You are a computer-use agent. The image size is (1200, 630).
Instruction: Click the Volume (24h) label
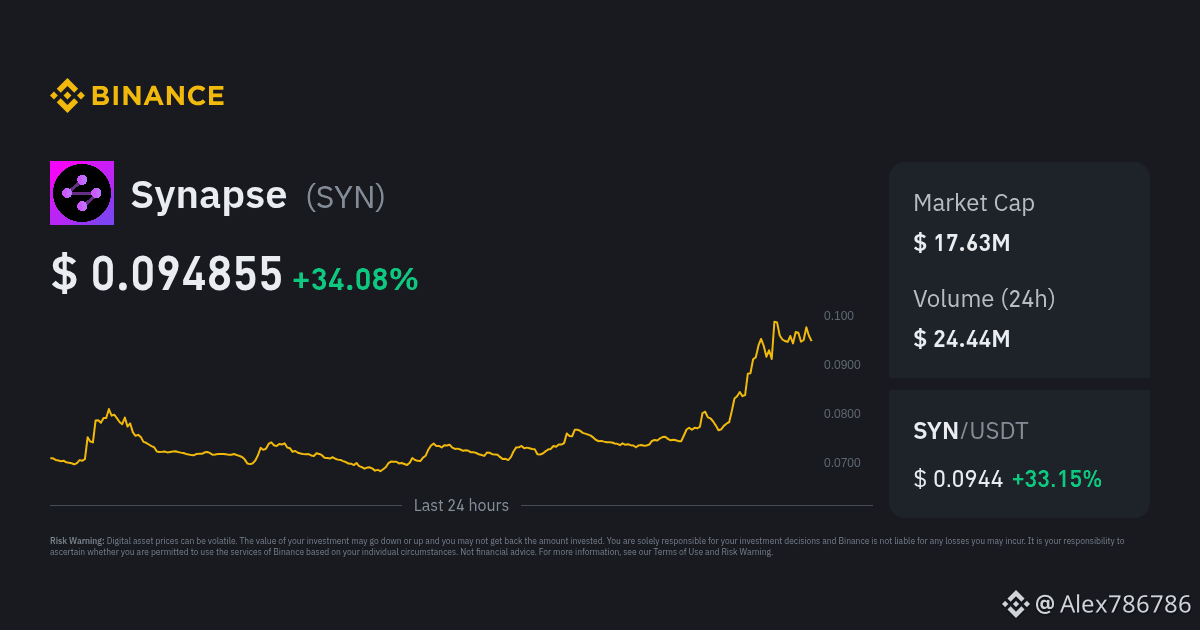[984, 298]
